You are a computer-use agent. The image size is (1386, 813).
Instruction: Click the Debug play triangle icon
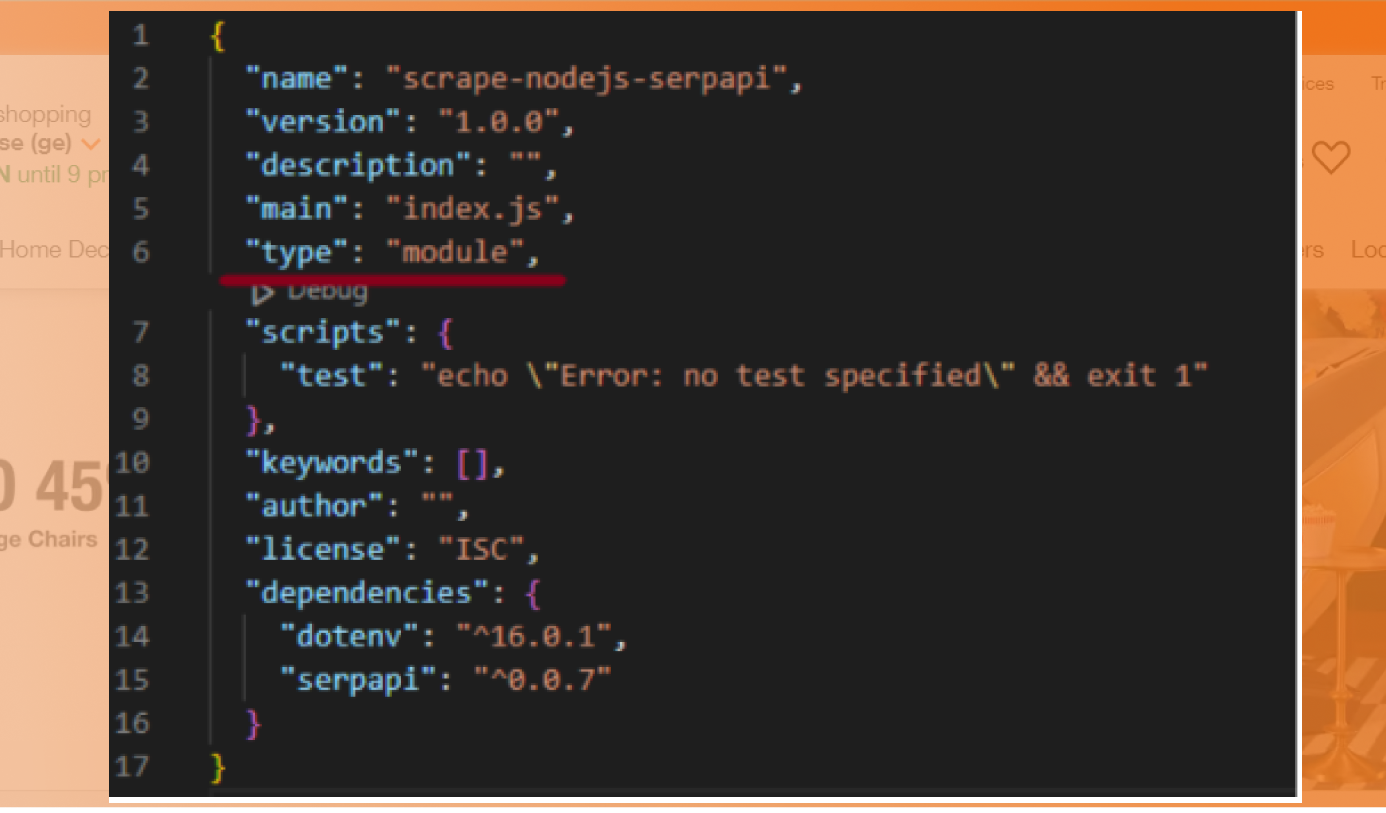(x=264, y=291)
